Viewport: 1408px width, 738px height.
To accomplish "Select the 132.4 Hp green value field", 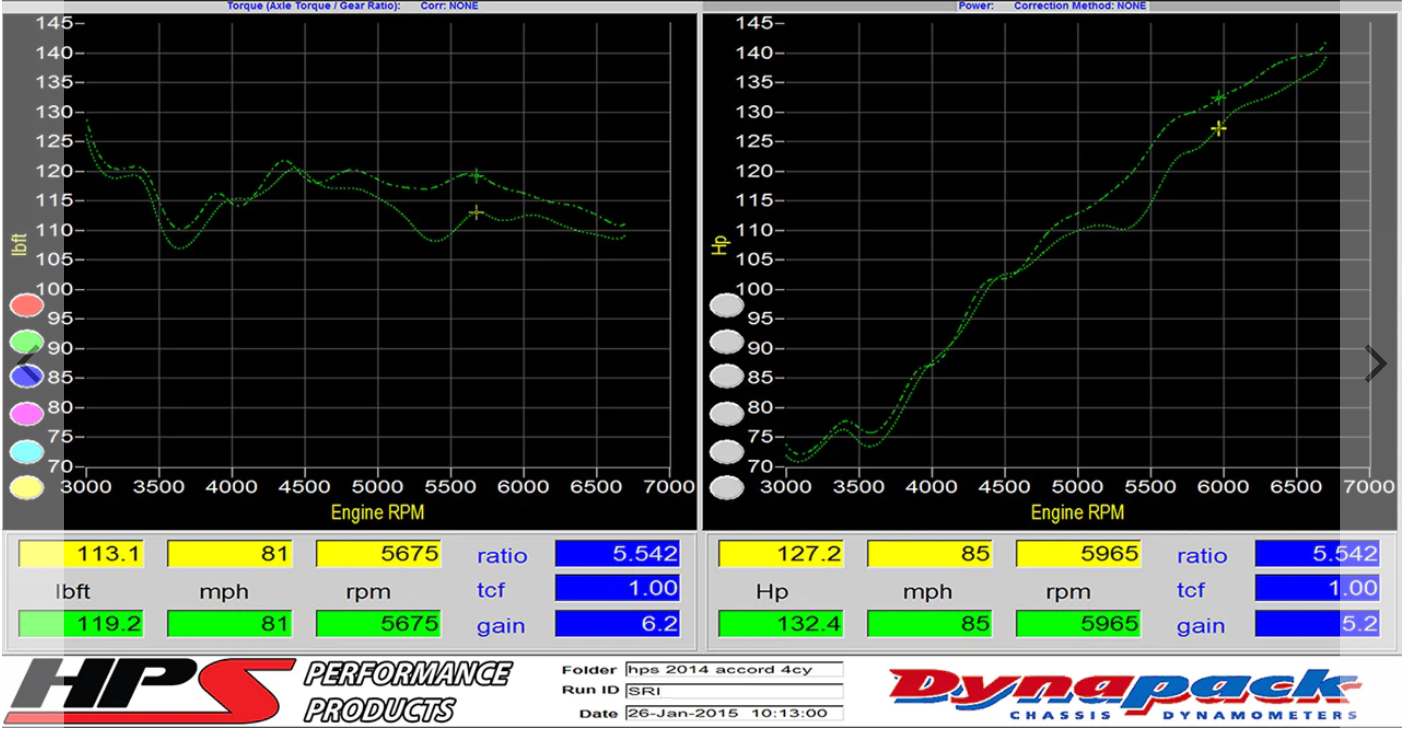I will (781, 624).
